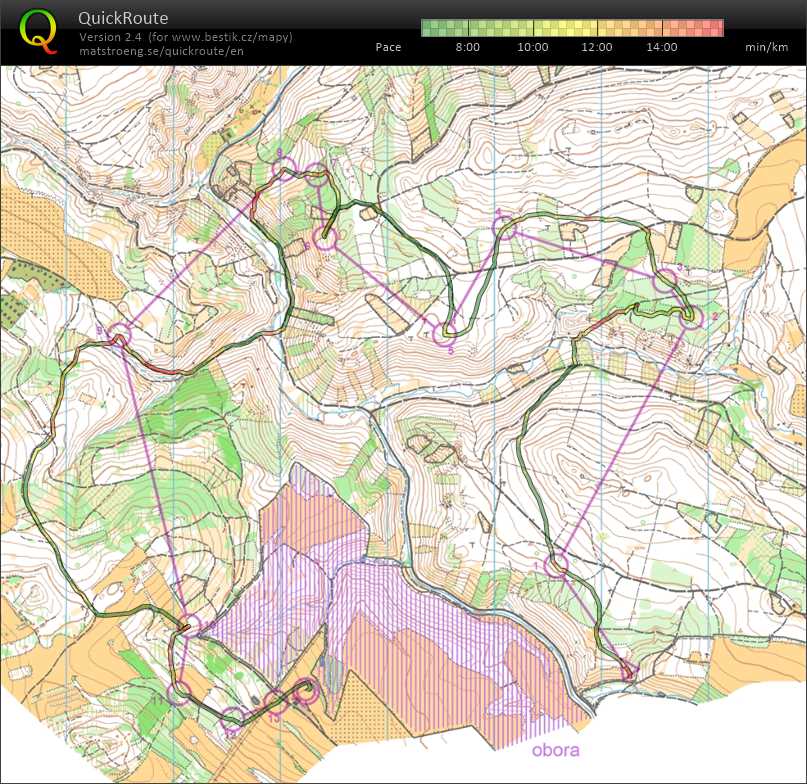Click the QuickRoute green Q logo
The height and width of the screenshot is (784, 807).
point(38,31)
